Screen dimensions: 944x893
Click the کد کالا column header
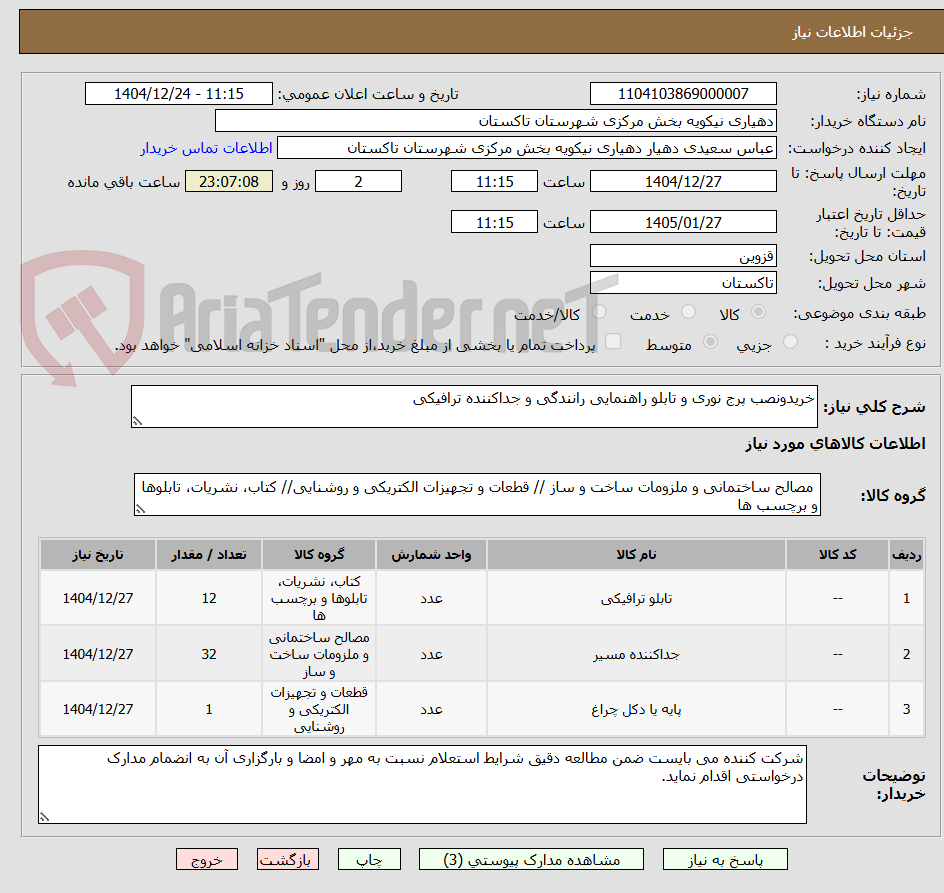837,555
